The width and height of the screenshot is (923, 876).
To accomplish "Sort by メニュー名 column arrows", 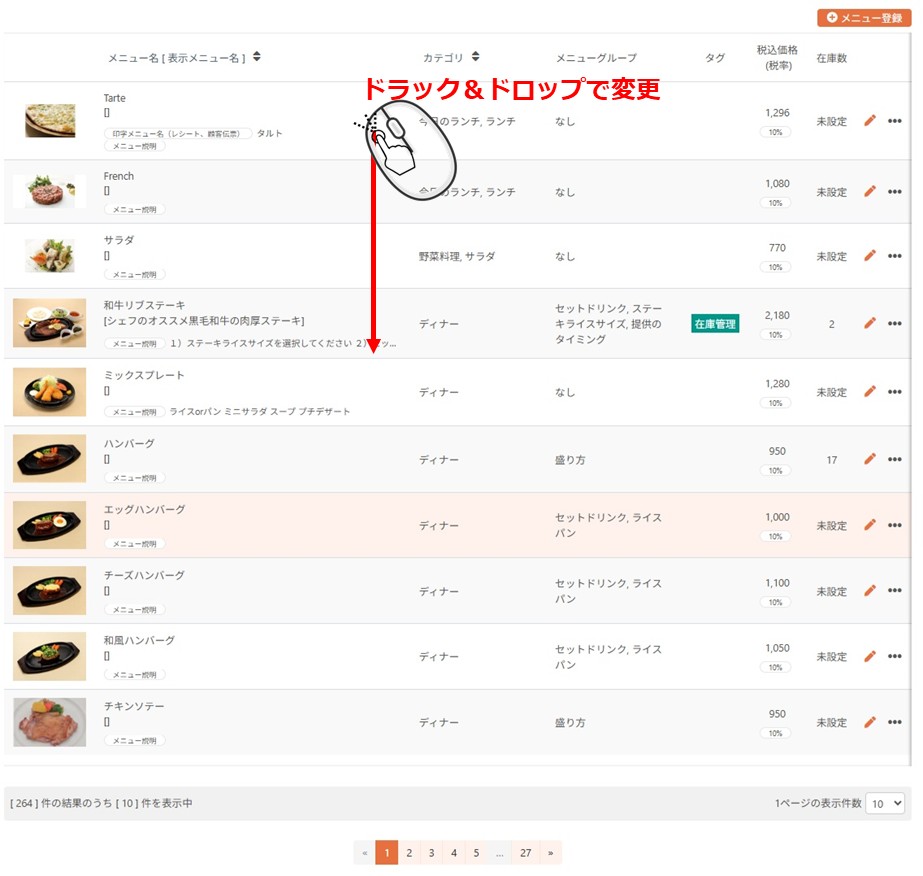I will [x=257, y=57].
